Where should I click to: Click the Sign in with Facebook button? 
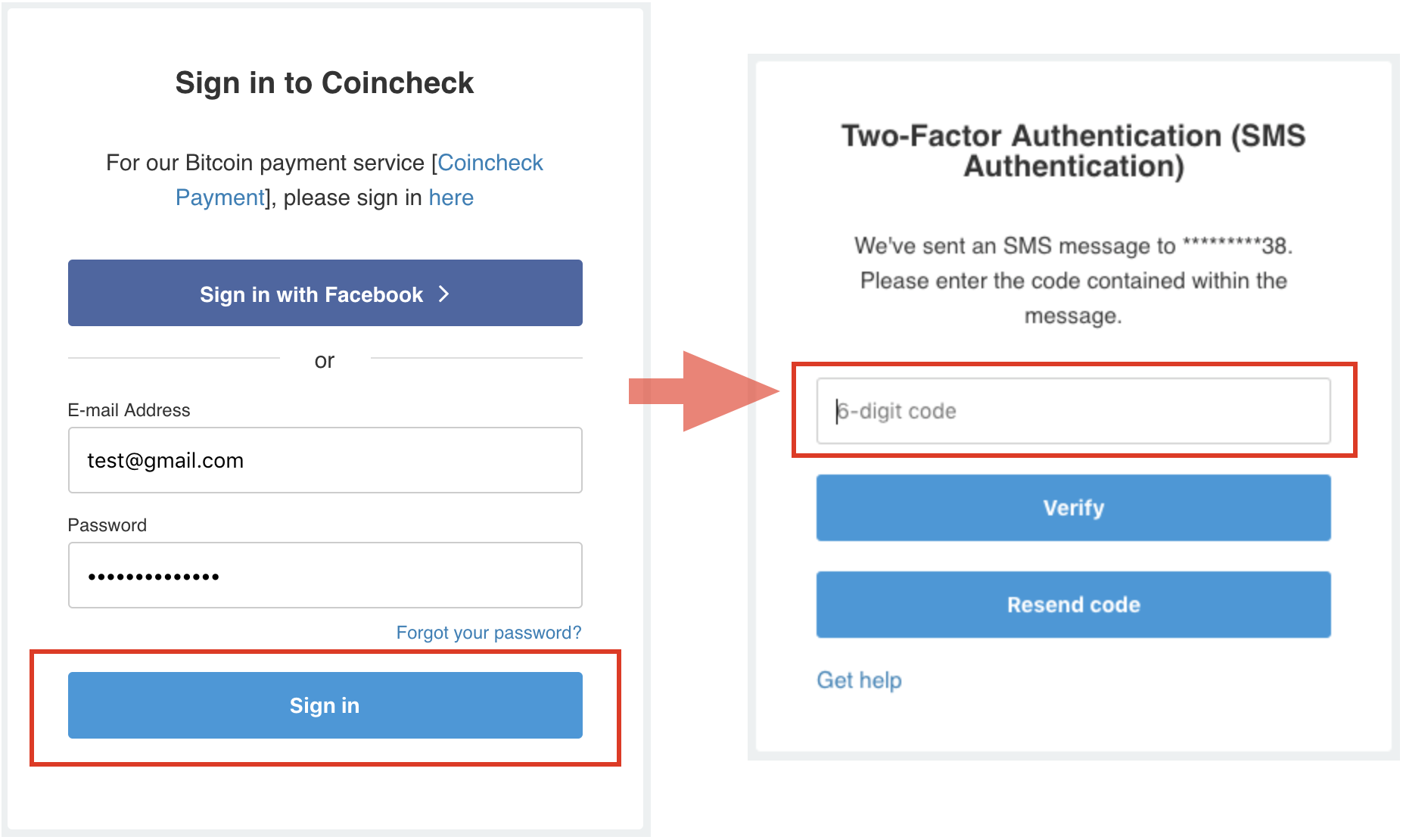325,294
